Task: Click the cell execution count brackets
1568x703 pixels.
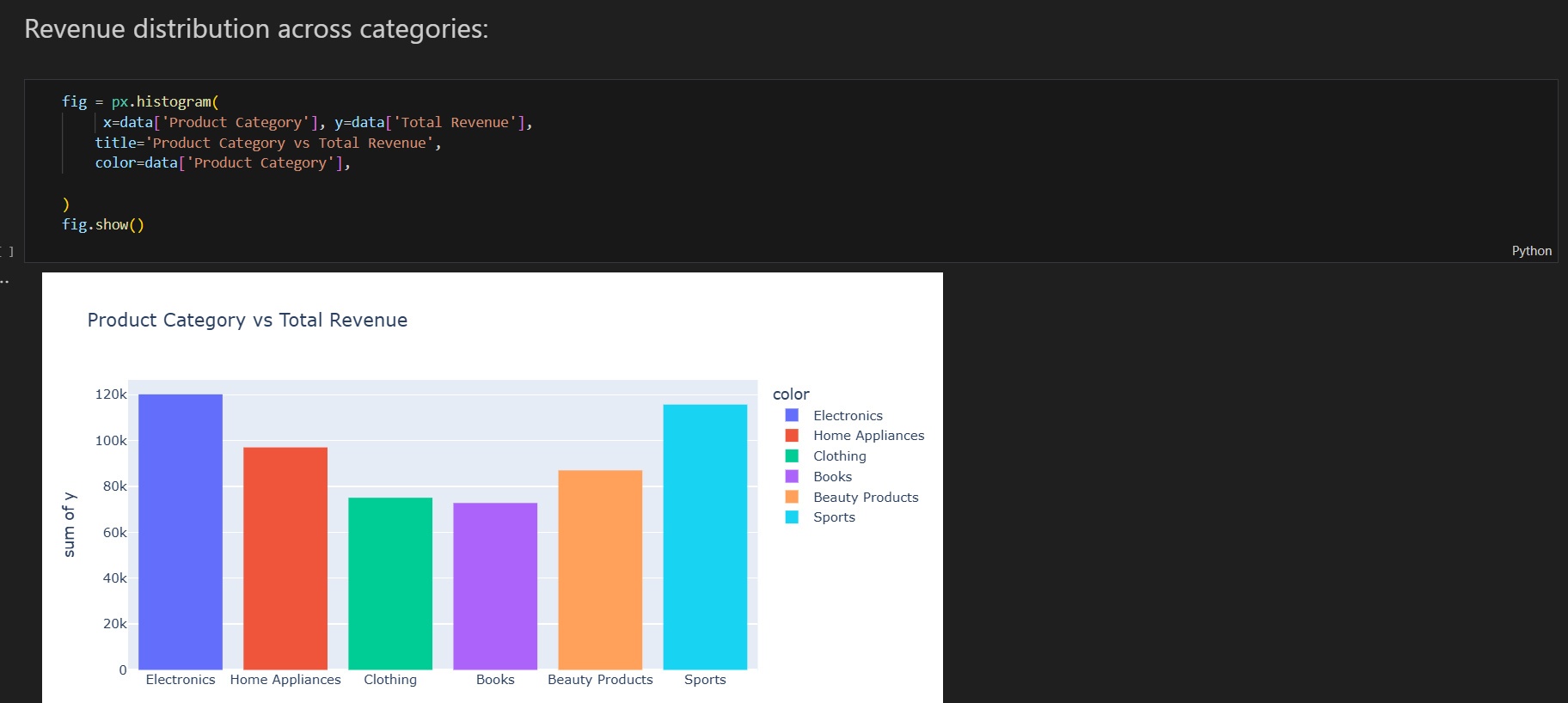Action: point(8,252)
